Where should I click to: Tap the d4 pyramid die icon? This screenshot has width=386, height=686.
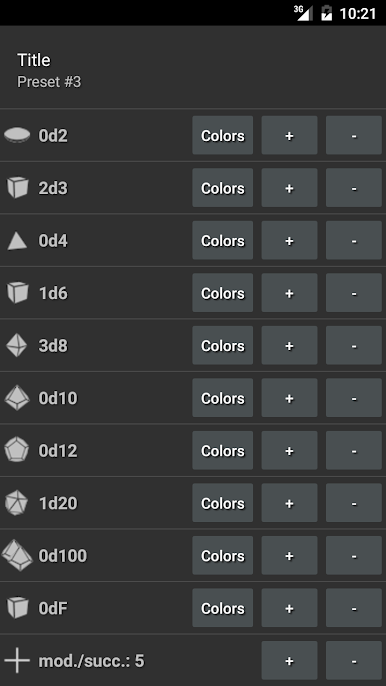pyautogui.click(x=17, y=241)
